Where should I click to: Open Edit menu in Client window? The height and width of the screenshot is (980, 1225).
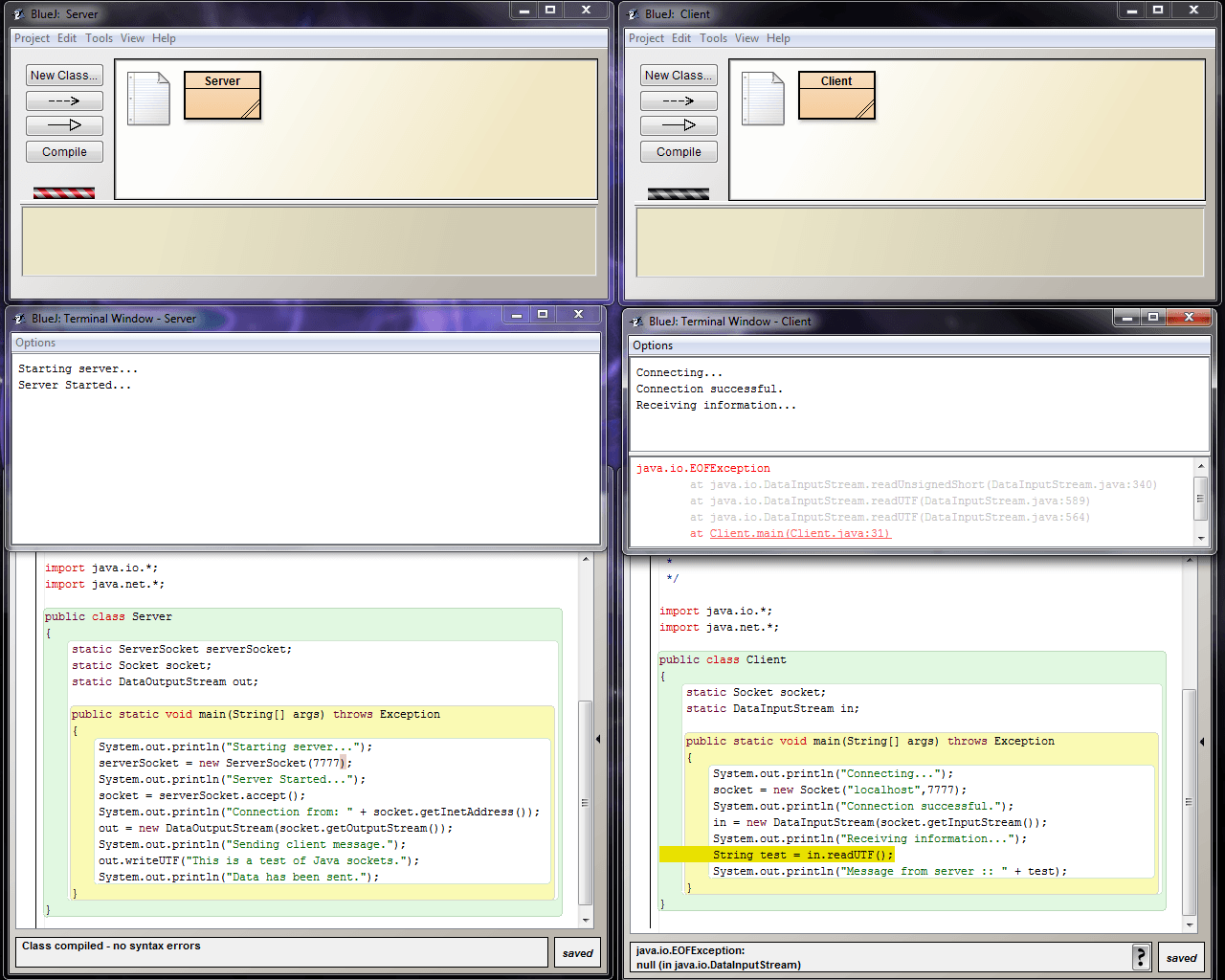coord(681,38)
